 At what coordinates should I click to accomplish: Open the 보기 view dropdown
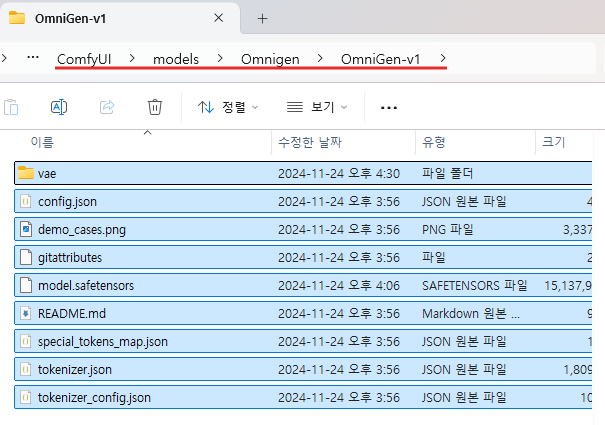(317, 107)
